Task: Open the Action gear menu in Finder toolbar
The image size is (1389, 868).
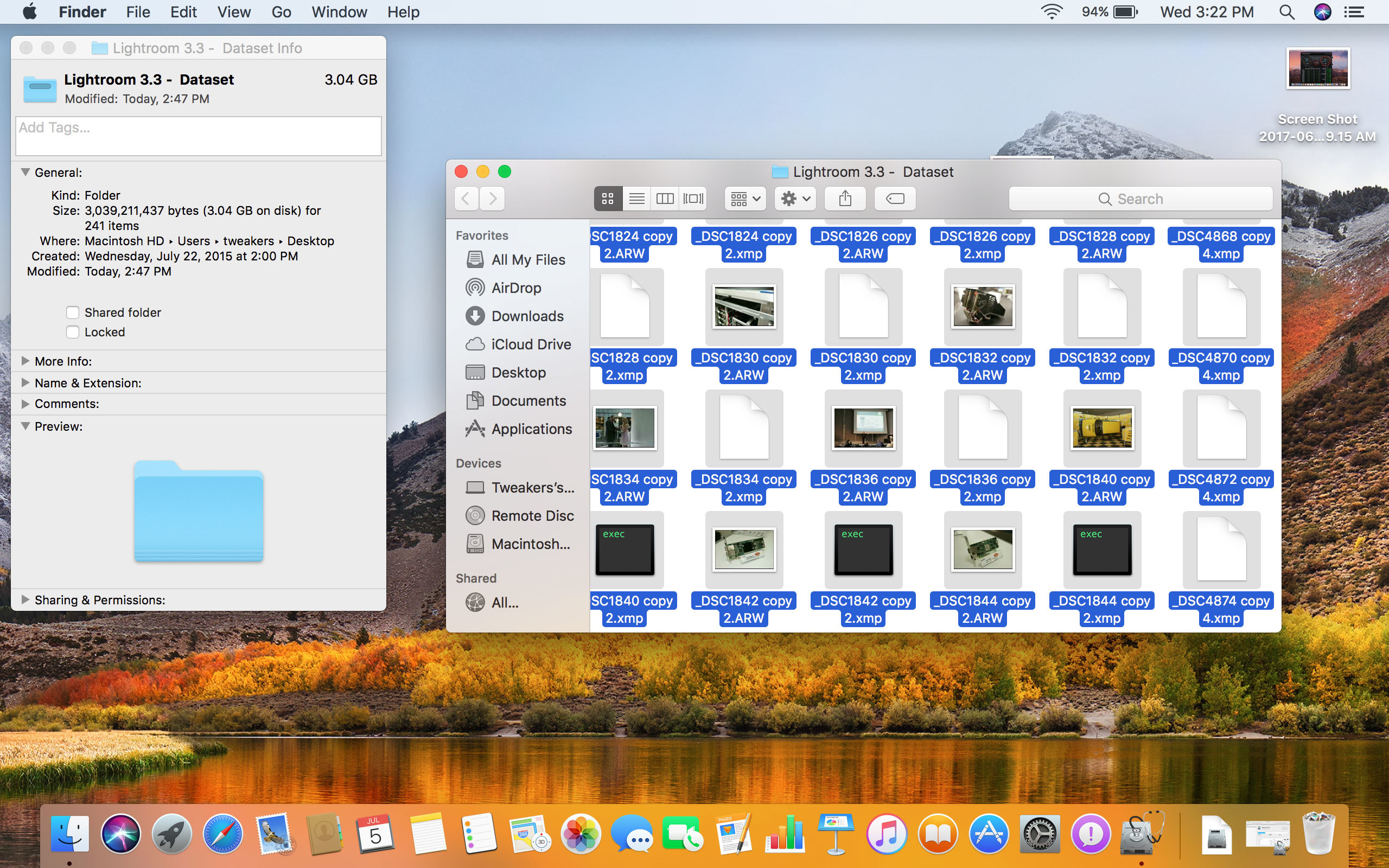Action: point(795,199)
